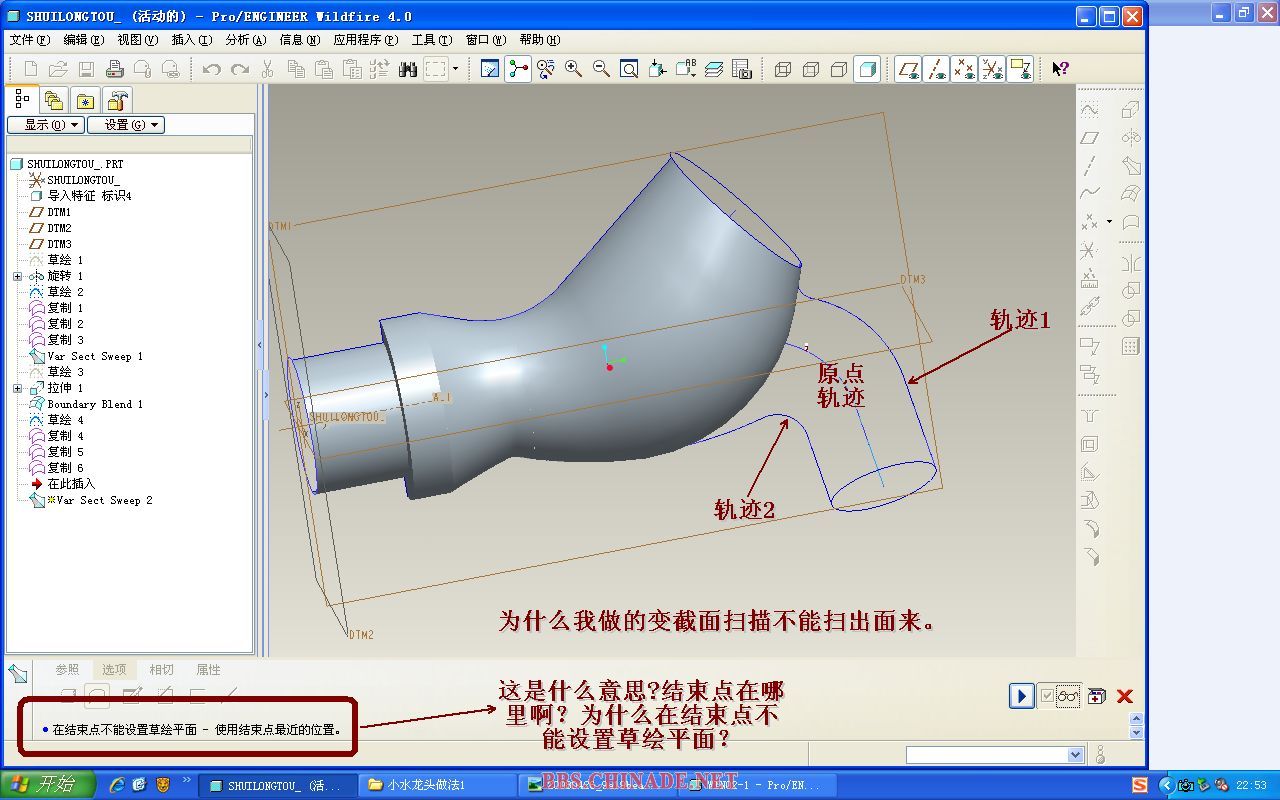
Task: Click the What's This help cursor icon
Action: tap(1061, 69)
